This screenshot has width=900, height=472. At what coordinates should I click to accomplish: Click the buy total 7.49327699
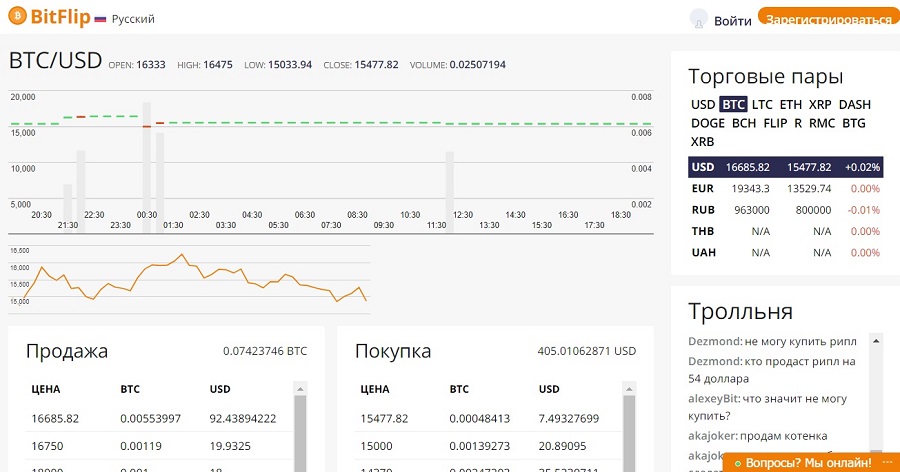569,419
